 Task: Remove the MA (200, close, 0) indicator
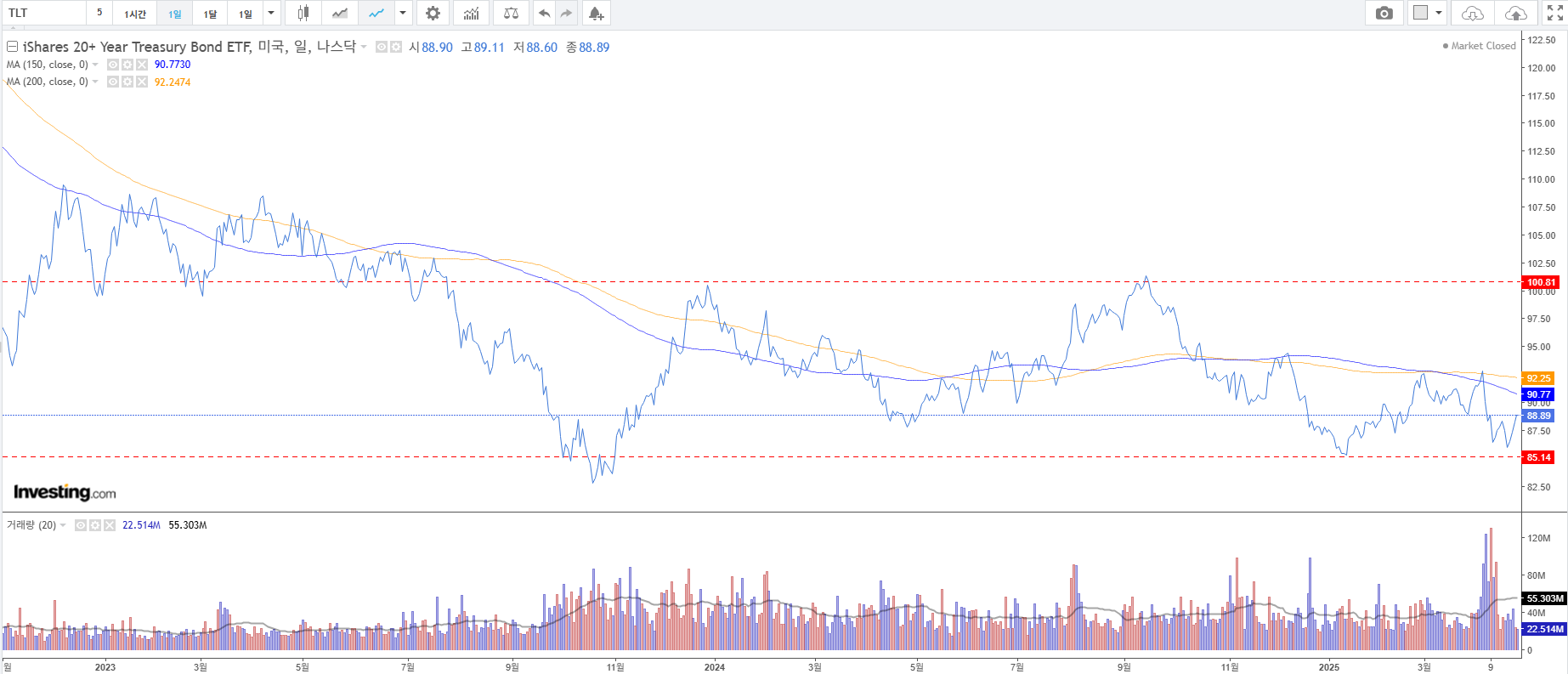tap(142, 82)
